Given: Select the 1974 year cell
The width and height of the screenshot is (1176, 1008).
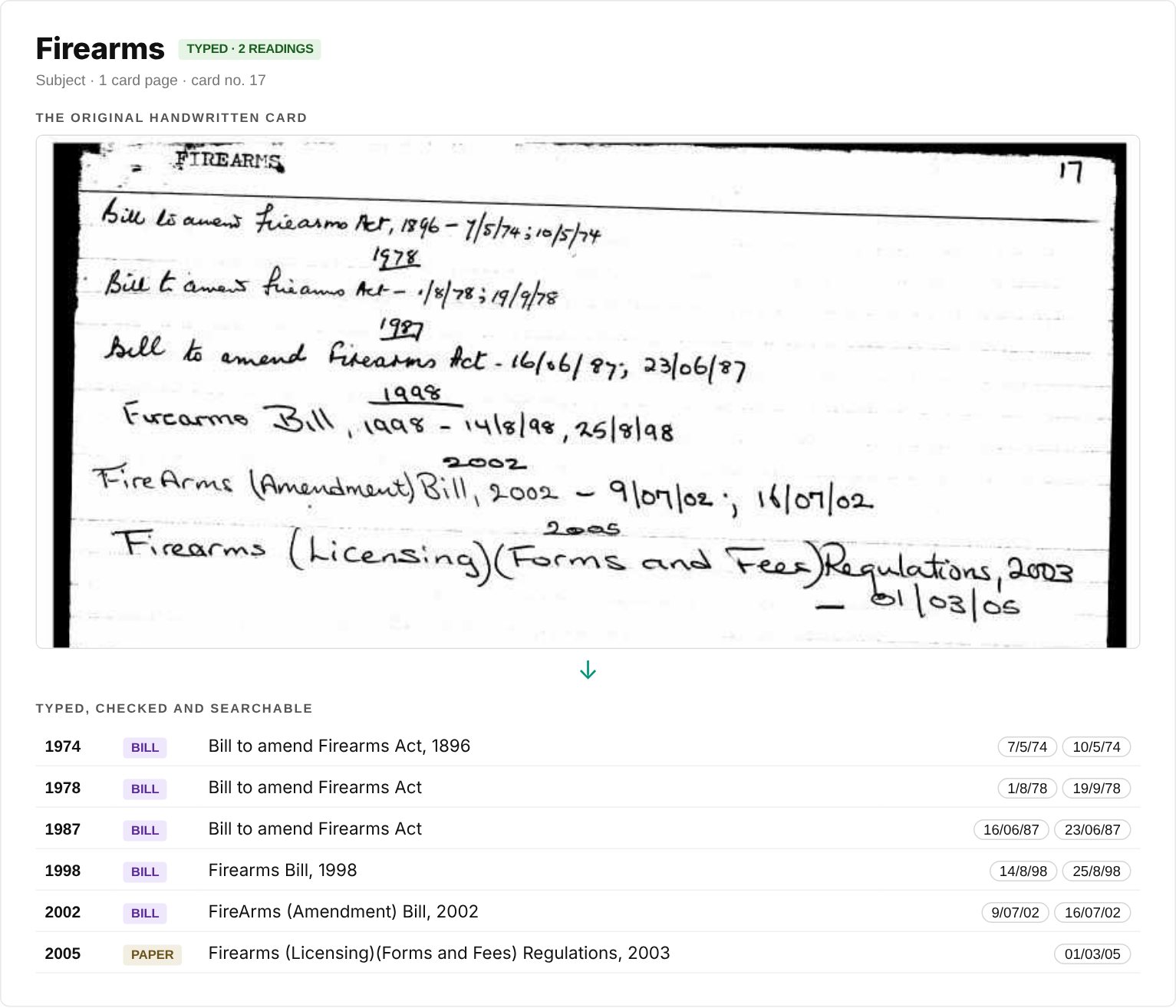Looking at the screenshot, I should pos(63,746).
